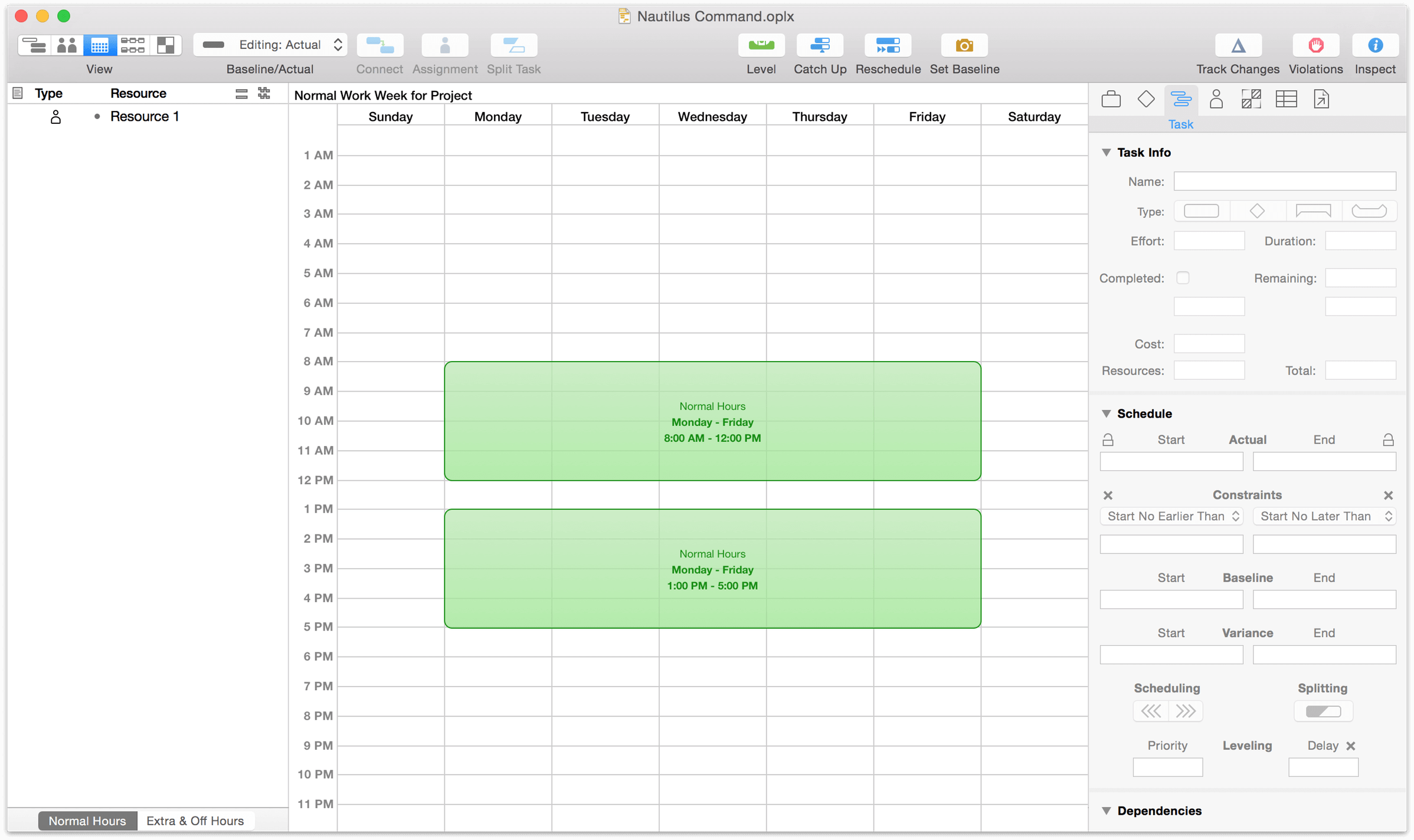This screenshot has height=840, width=1414.
Task: Switch to Task (Gantt) view icon
Action: coord(34,45)
